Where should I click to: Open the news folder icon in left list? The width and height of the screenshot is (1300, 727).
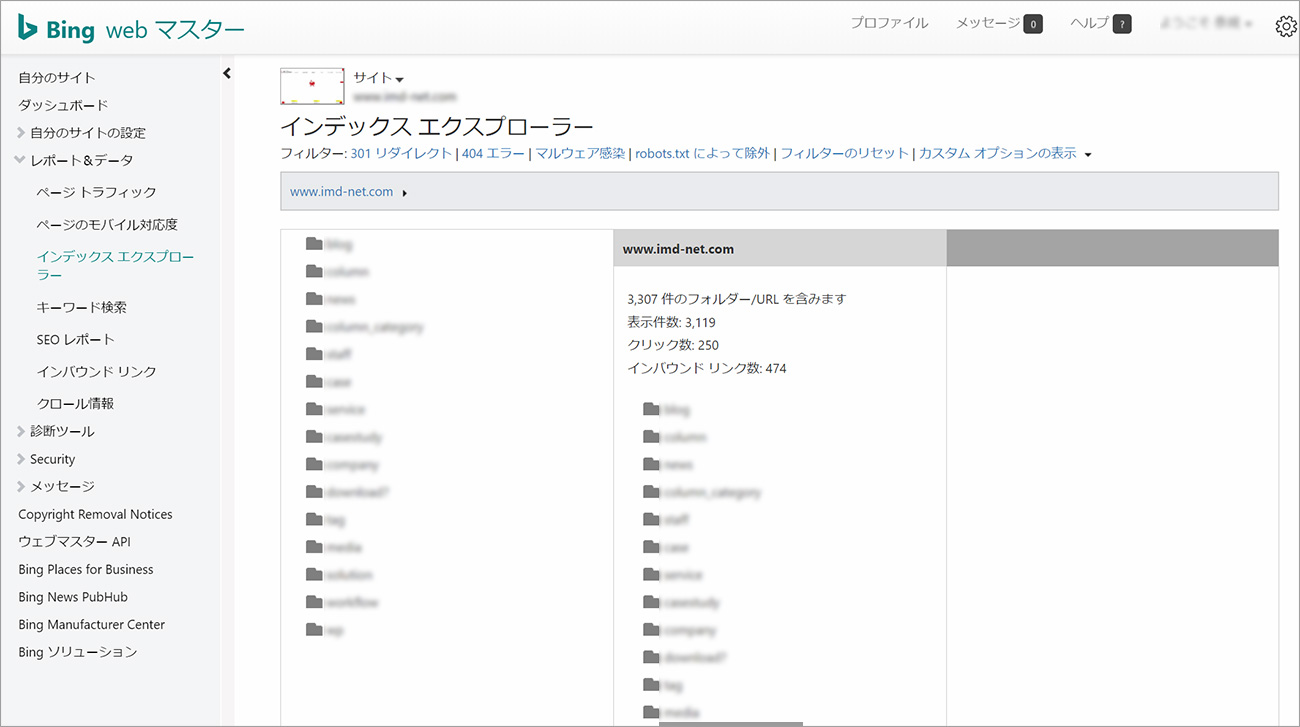pyautogui.click(x=314, y=298)
